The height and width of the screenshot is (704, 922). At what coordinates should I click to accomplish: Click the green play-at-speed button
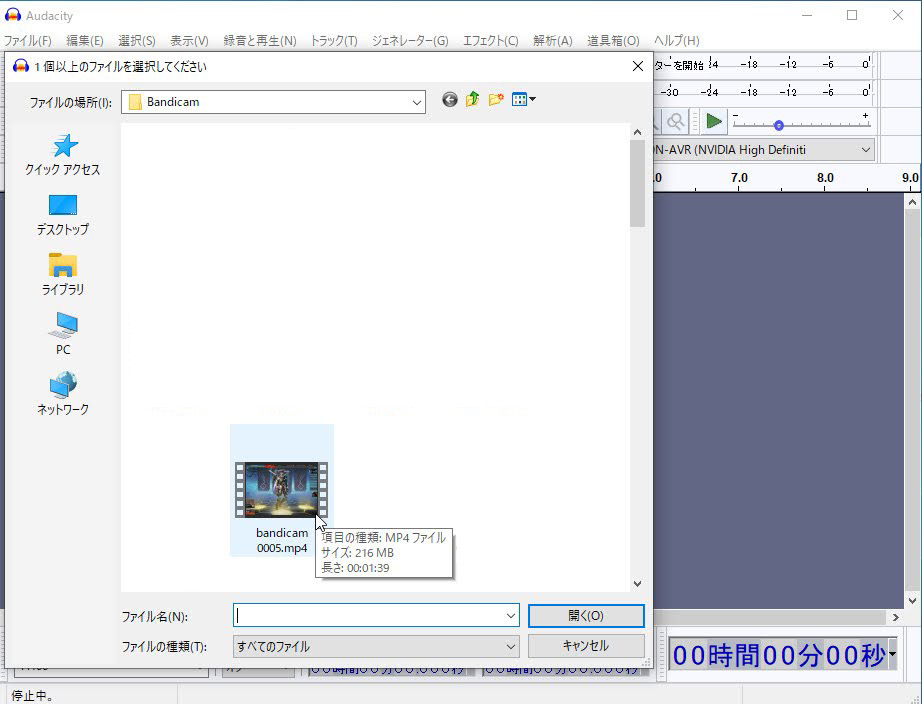pyautogui.click(x=713, y=121)
